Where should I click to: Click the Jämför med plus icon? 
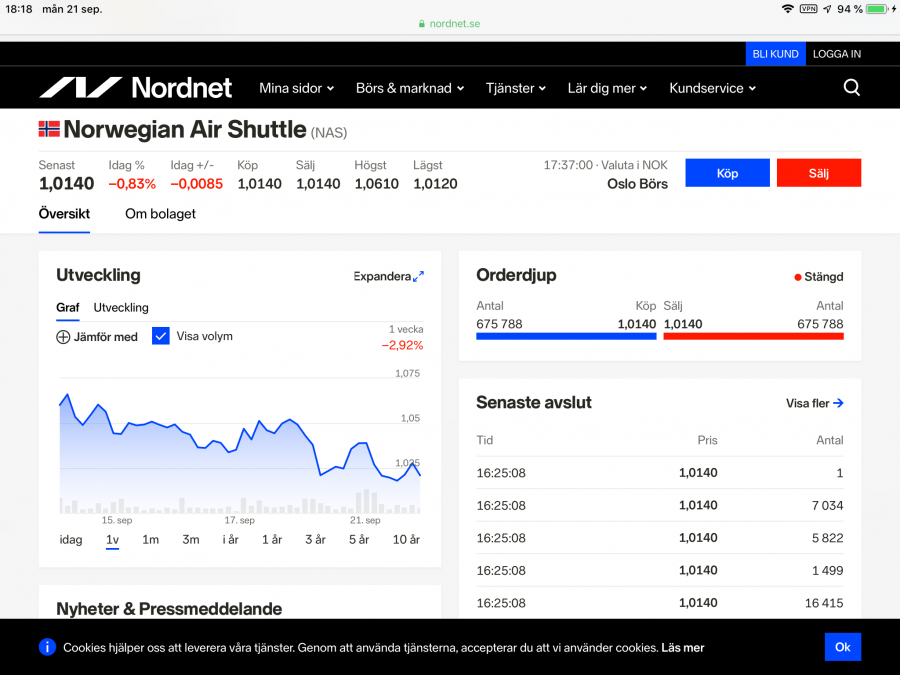click(x=63, y=337)
